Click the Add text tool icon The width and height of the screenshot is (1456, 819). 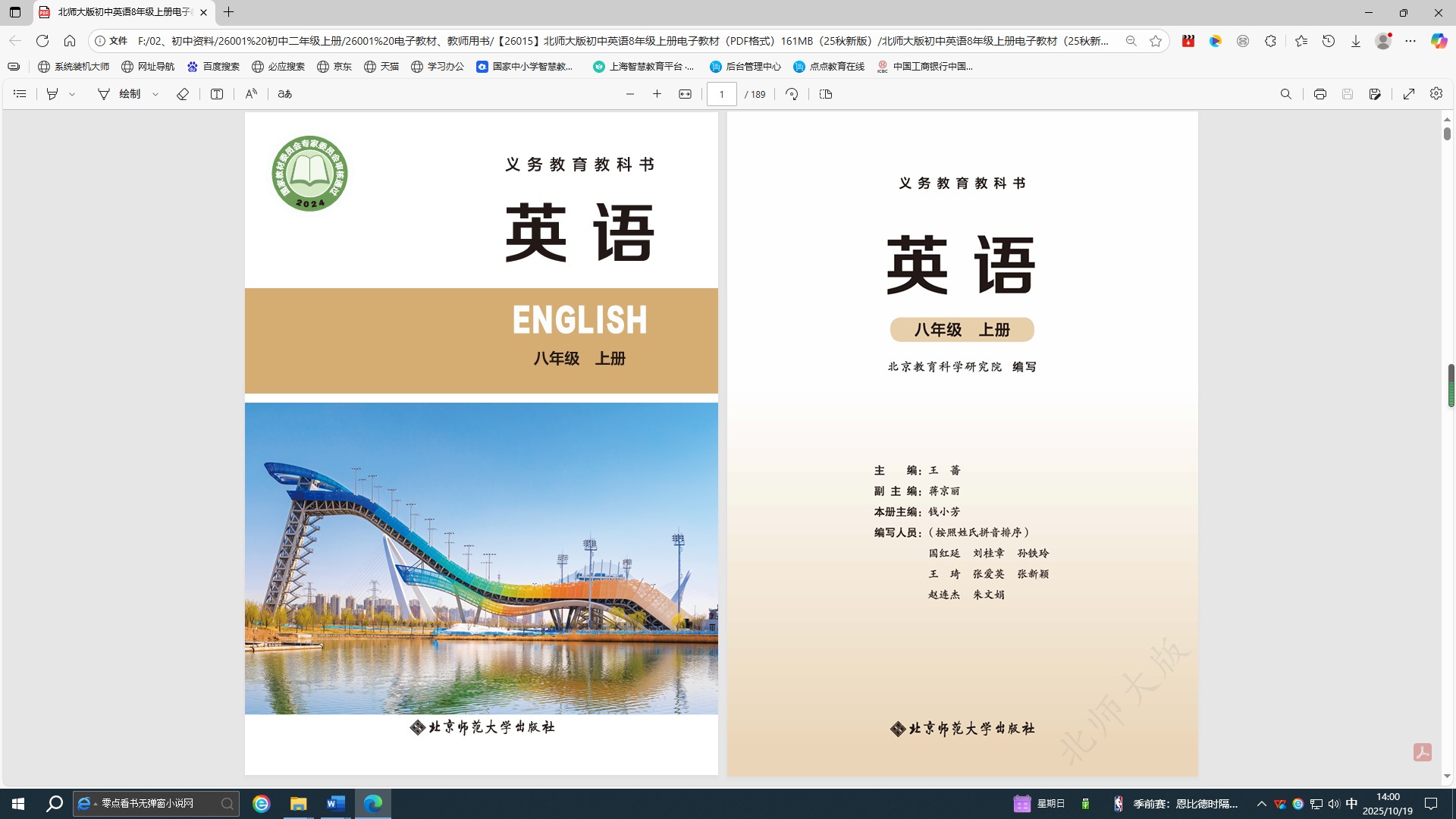click(217, 94)
